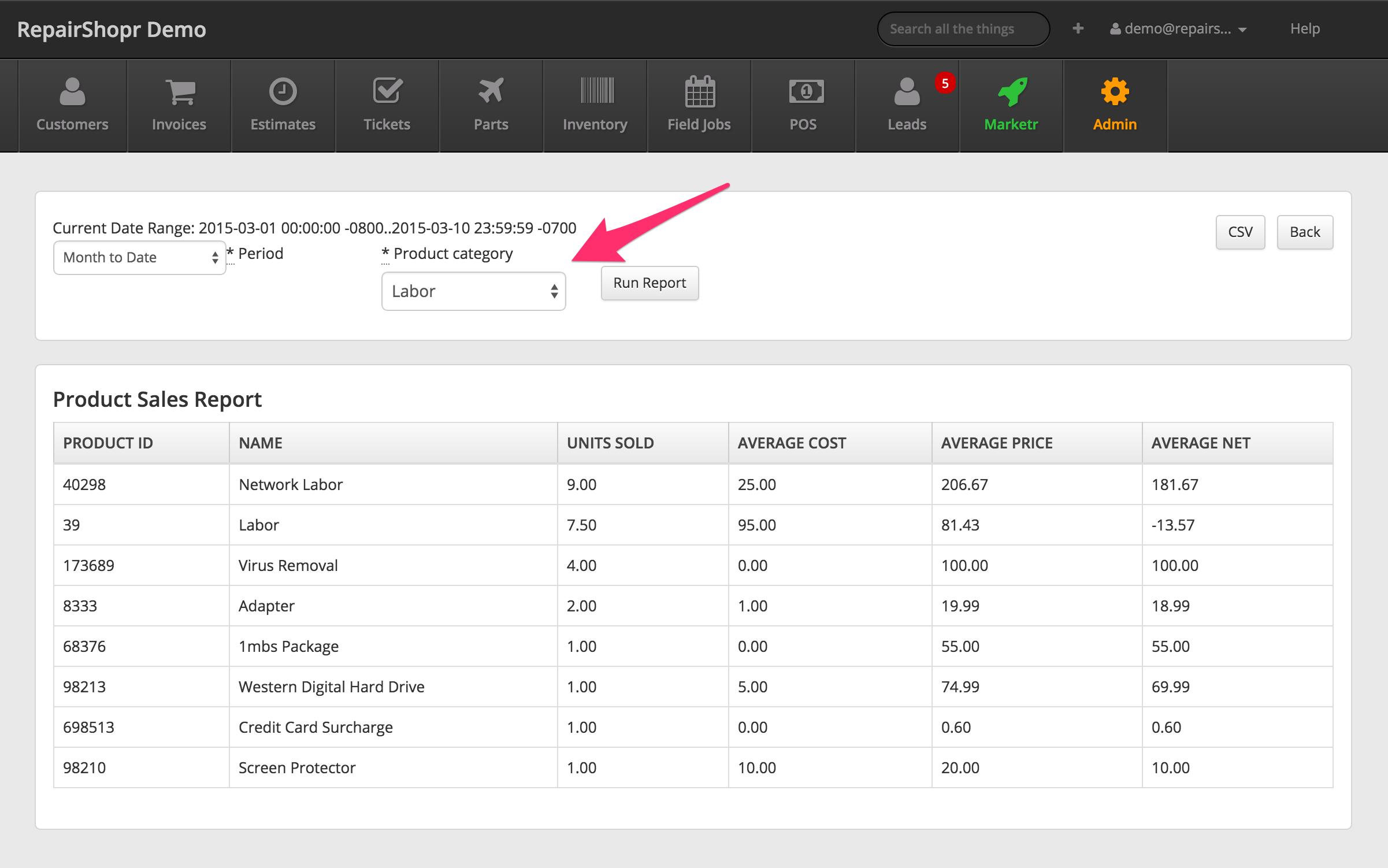Click product ID 98210

click(84, 767)
